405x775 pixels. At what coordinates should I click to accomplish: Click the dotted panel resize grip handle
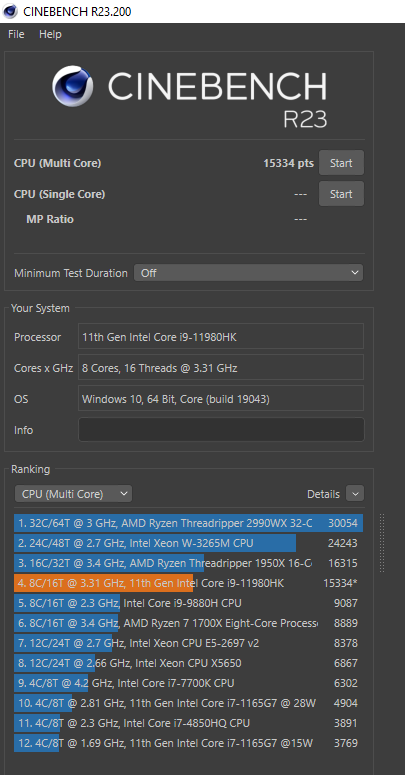pos(382,543)
